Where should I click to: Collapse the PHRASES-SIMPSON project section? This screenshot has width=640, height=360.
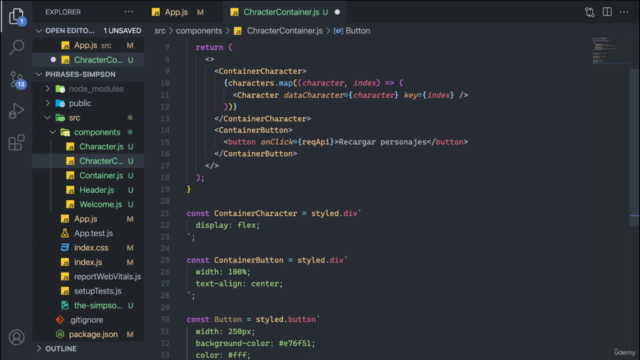(x=39, y=74)
